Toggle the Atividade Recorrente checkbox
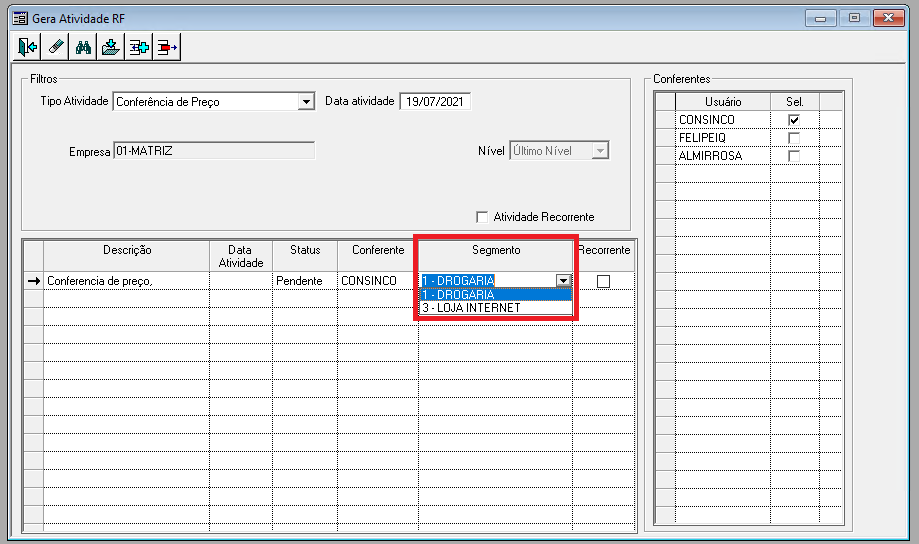Viewport: 919px width, 544px height. (x=482, y=217)
